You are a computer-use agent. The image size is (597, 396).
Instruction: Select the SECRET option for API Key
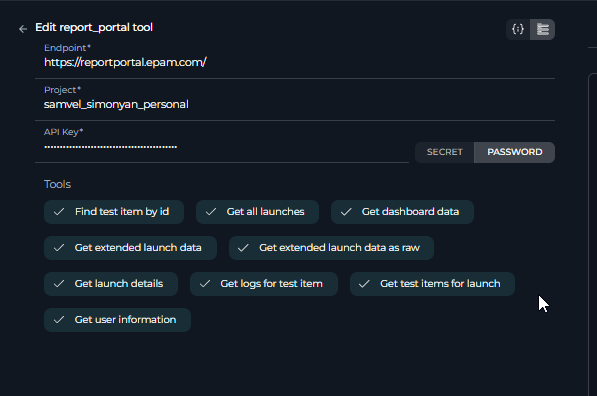444,152
